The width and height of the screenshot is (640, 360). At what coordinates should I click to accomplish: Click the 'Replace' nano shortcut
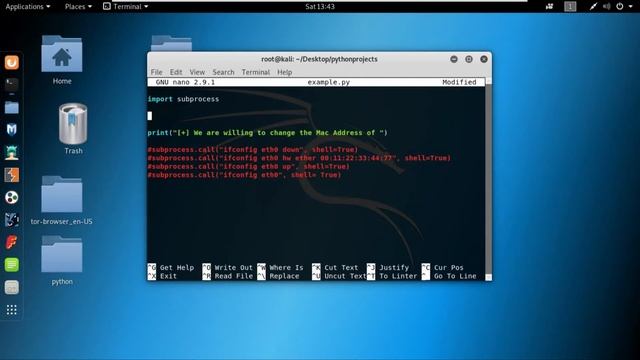tap(278, 276)
